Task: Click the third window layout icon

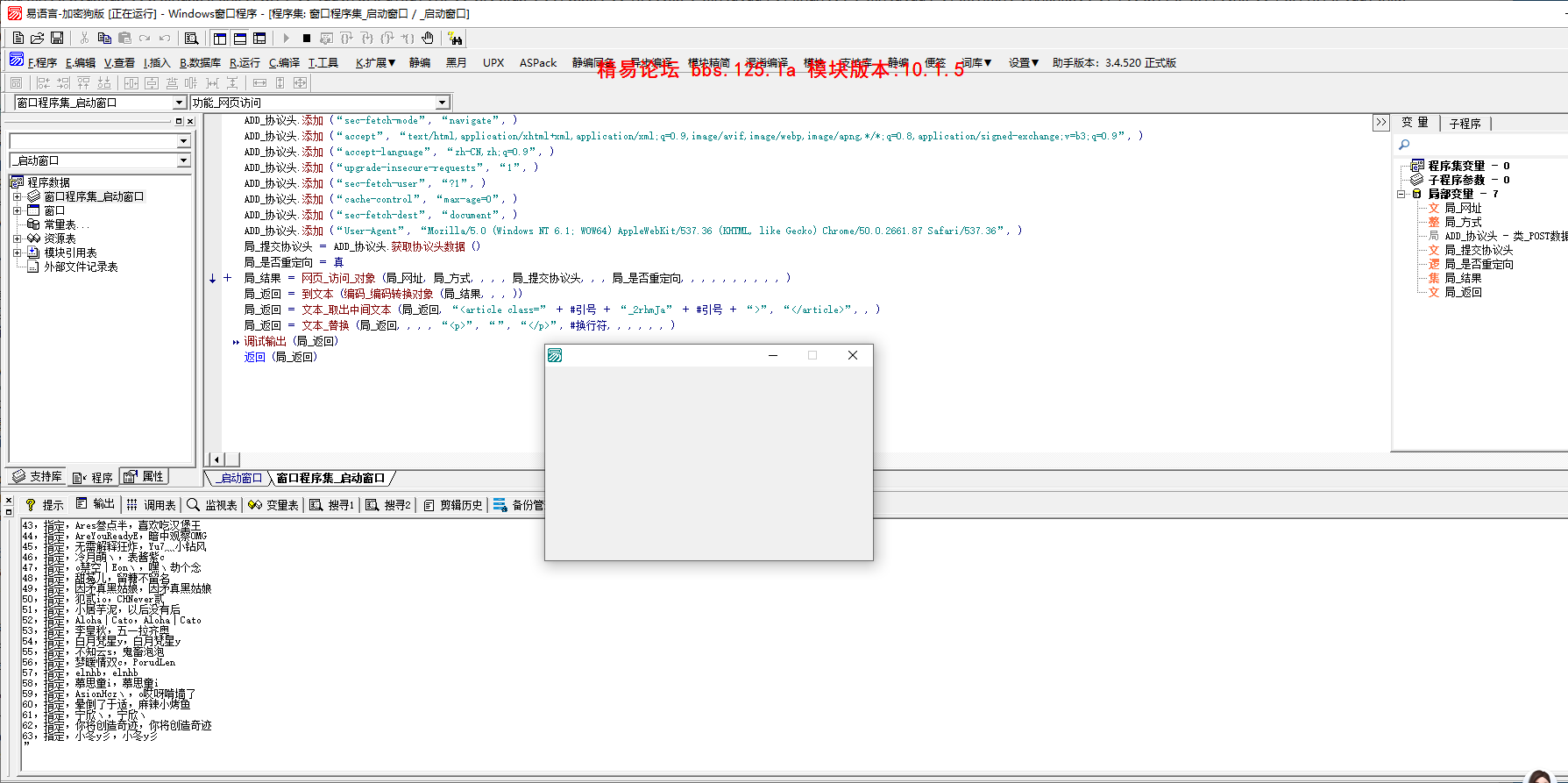Action: 259,38
